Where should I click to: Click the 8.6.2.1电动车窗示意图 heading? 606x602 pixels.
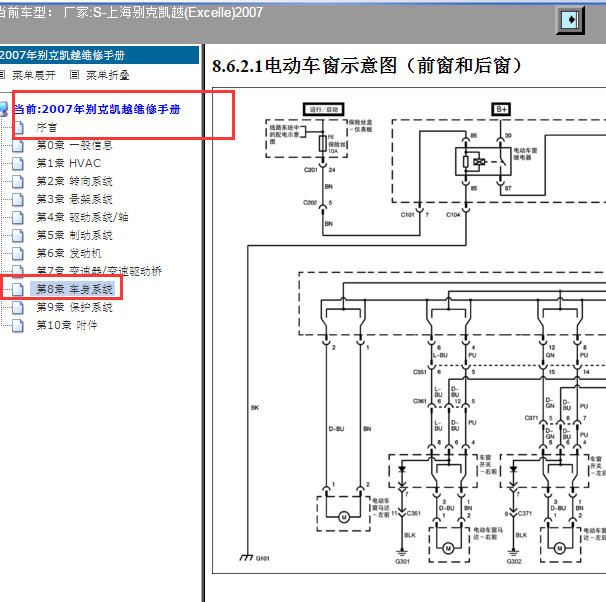pos(367,65)
